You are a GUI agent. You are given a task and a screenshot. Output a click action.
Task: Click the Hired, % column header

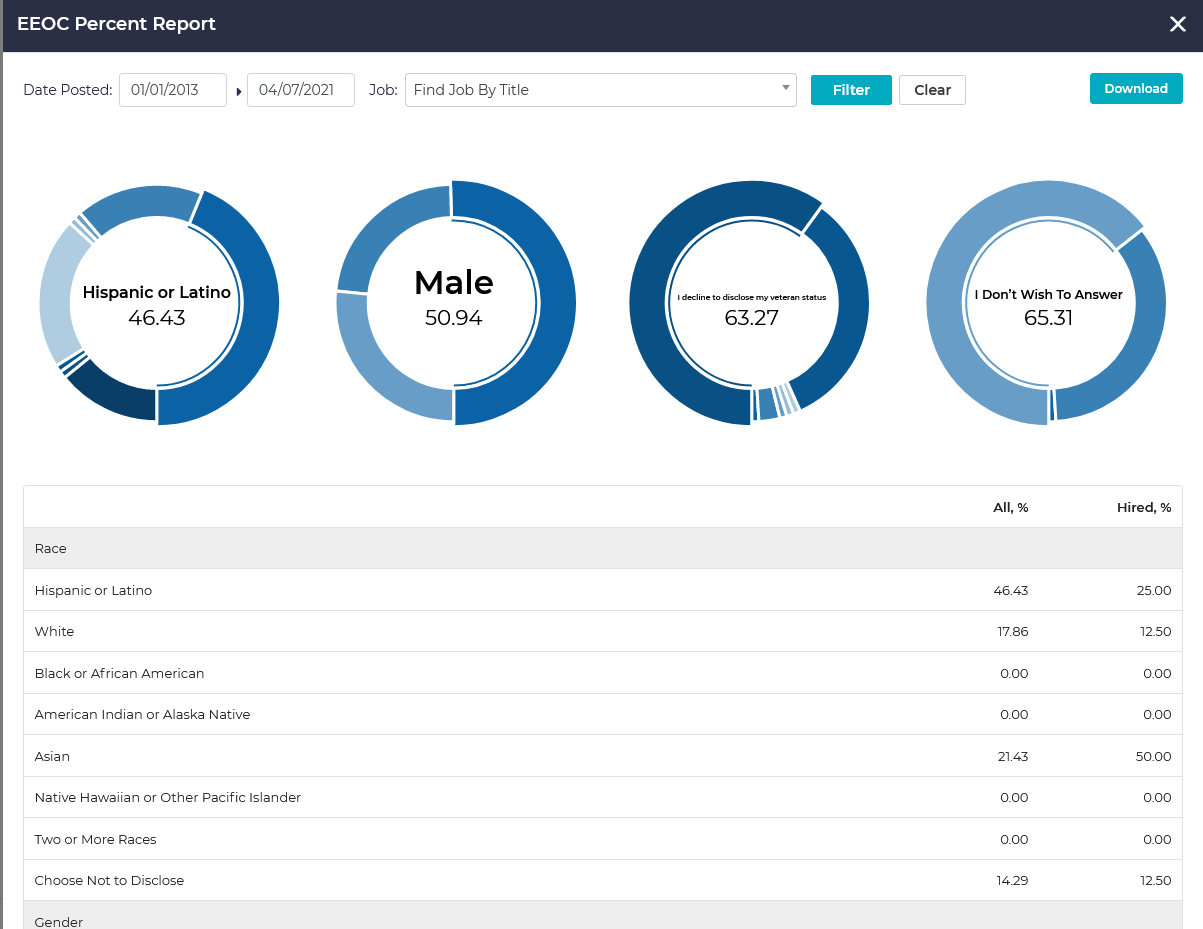1143,507
